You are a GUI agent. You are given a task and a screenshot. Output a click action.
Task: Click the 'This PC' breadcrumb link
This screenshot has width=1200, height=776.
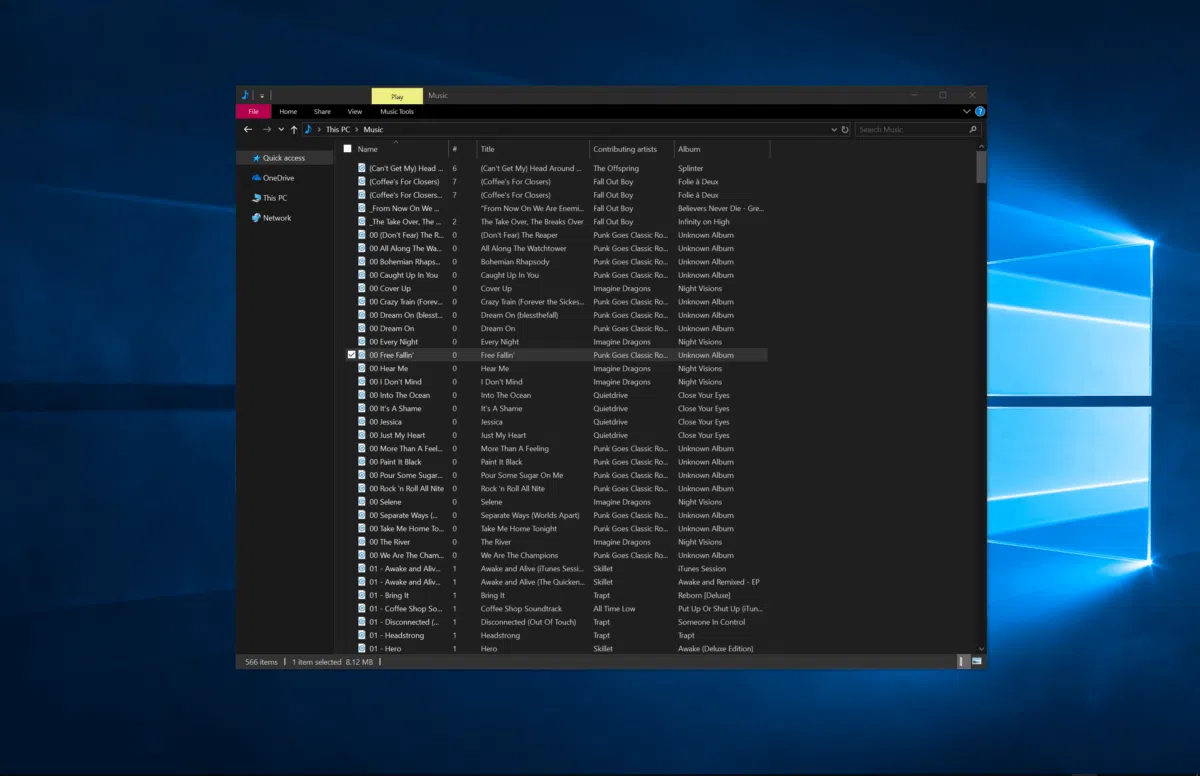coord(339,129)
